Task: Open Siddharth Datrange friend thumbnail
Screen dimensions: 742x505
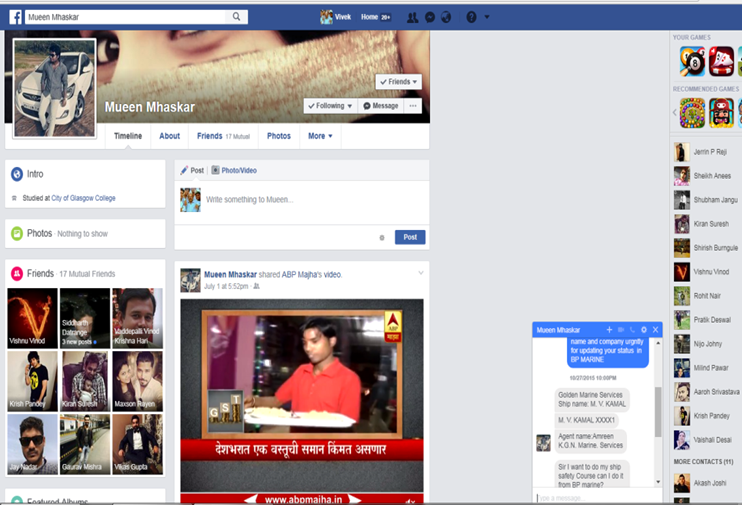Action: (x=85, y=318)
